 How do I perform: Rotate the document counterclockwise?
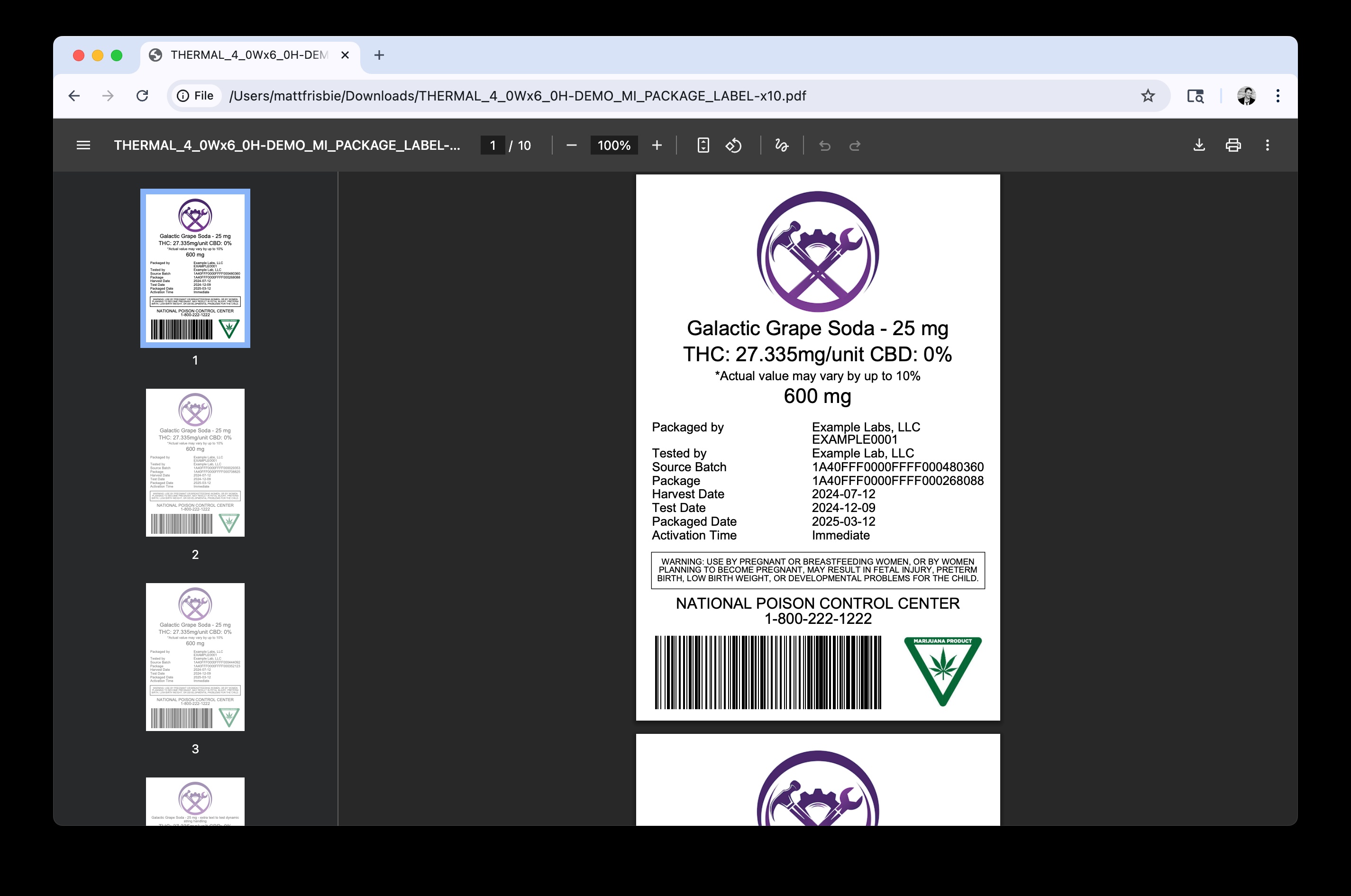click(734, 145)
